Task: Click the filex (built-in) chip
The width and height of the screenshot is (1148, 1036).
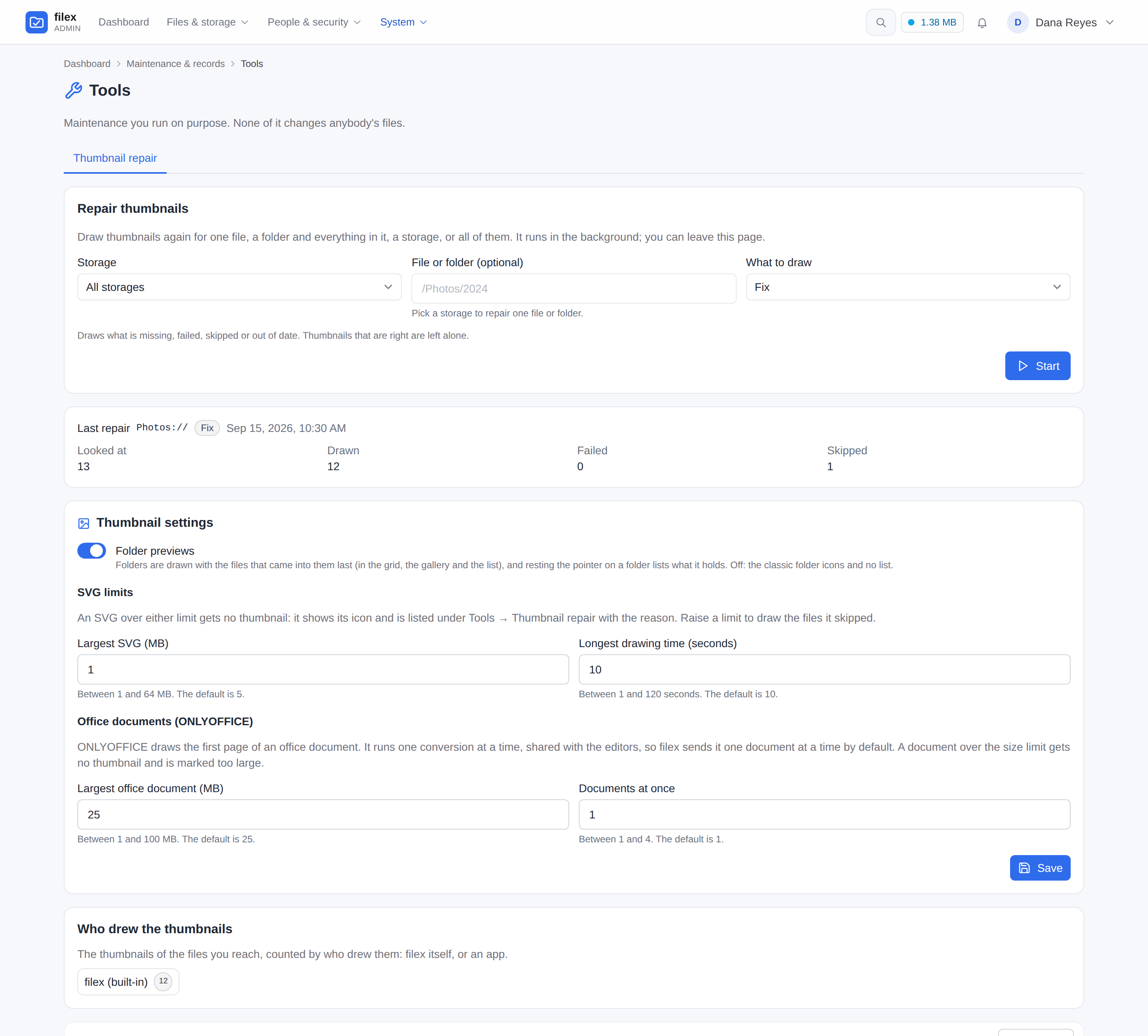Action: click(128, 981)
